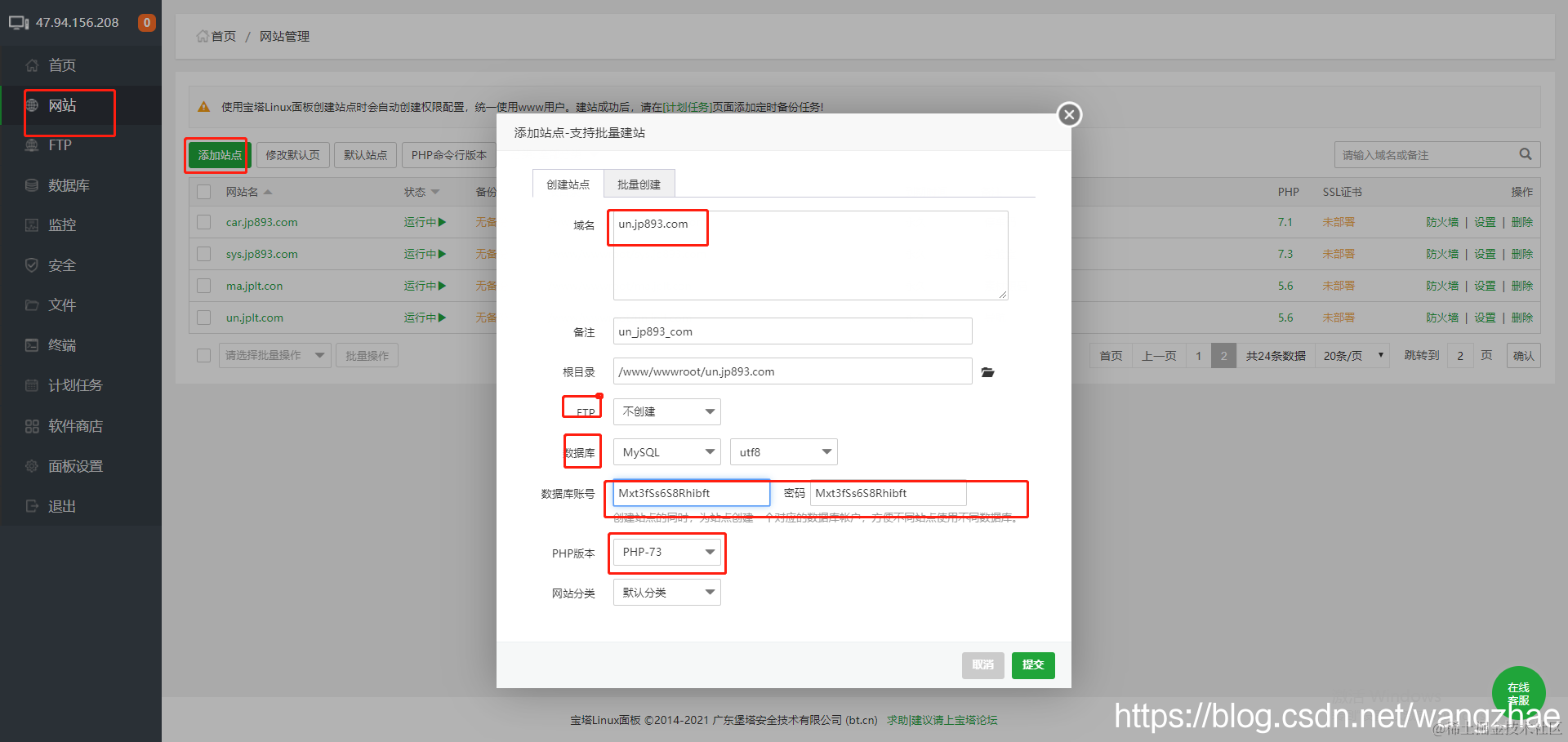This screenshot has width=1568, height=742.
Task: Click the server monitor icon at top left
Action: [x=19, y=23]
